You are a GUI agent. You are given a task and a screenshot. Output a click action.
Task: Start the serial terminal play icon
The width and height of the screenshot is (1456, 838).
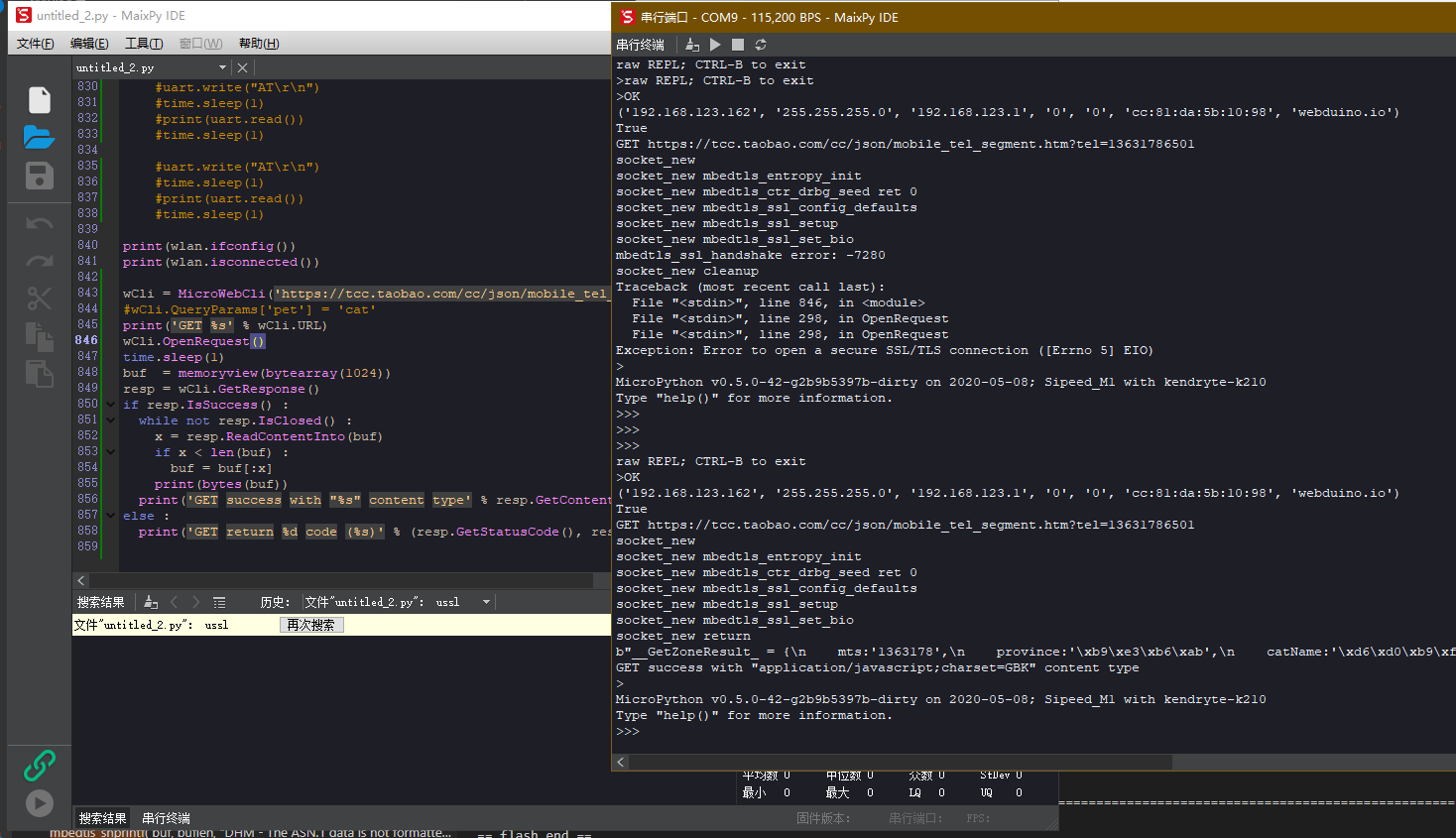pyautogui.click(x=714, y=44)
